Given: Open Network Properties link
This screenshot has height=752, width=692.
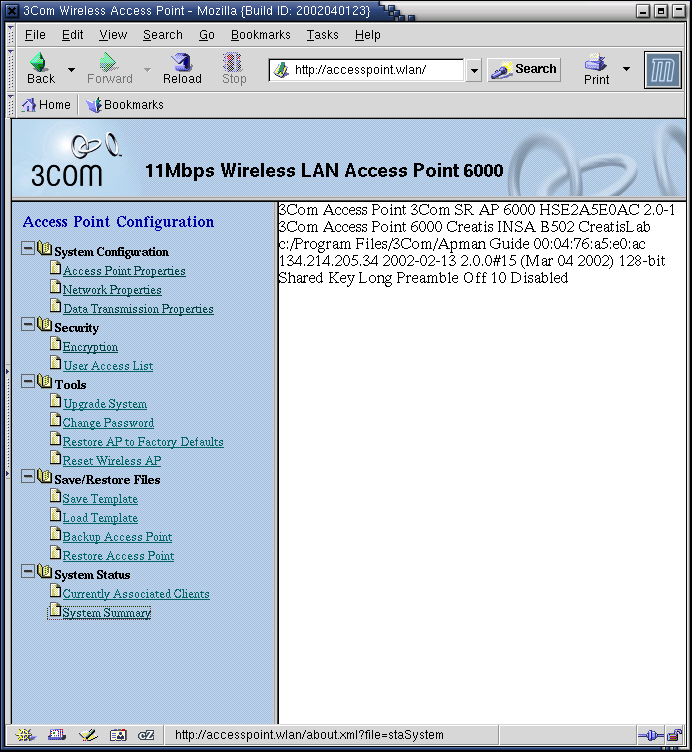Looking at the screenshot, I should 112,290.
